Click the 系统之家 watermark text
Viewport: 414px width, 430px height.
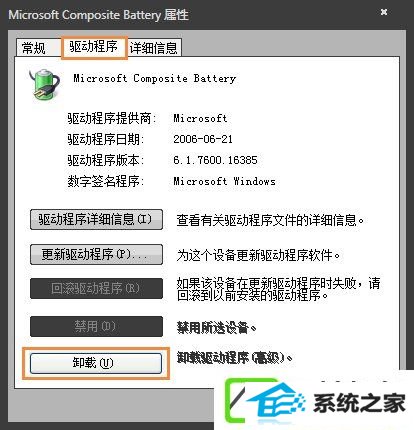[x=360, y=403]
